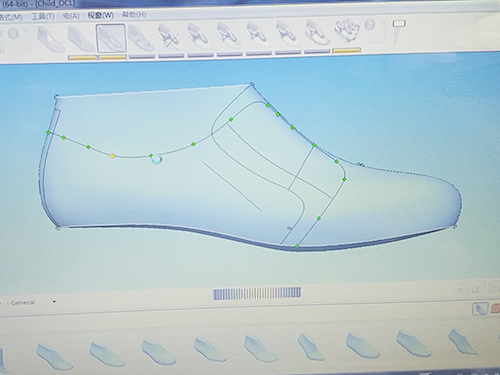Click the red icon at thumbnails panel edge
This screenshot has height=375, width=500.
pyautogui.click(x=495, y=308)
